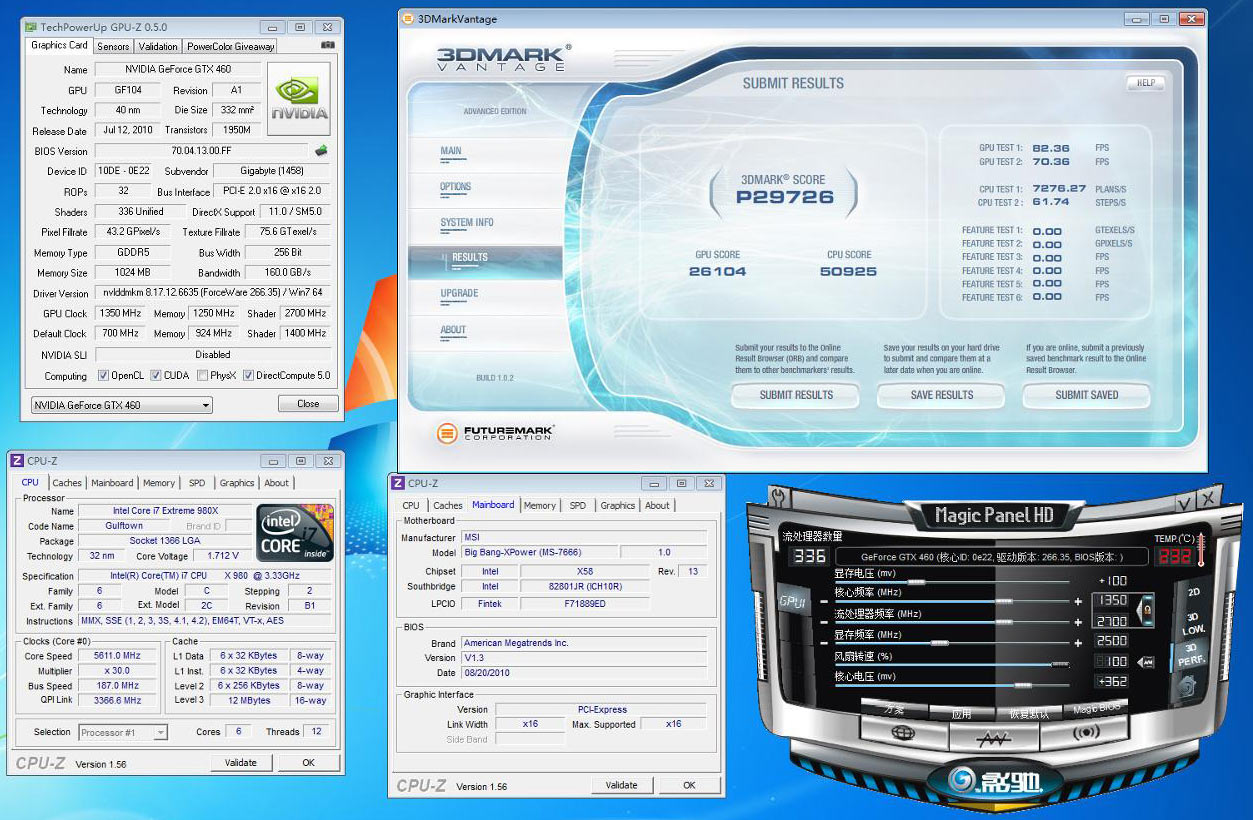Click the 显存频率 memory clock slider handle
Screen dimensions: 1253x820
click(x=939, y=643)
